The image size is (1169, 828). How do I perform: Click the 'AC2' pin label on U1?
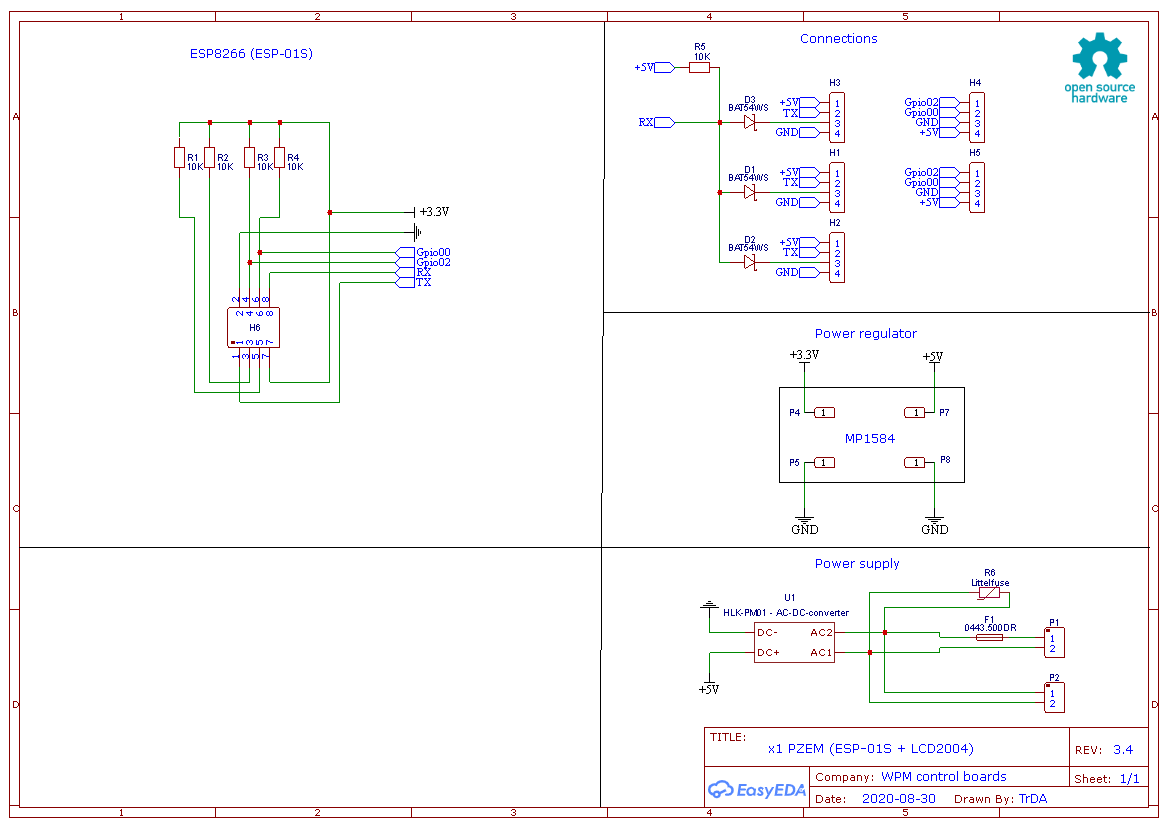tap(821, 632)
